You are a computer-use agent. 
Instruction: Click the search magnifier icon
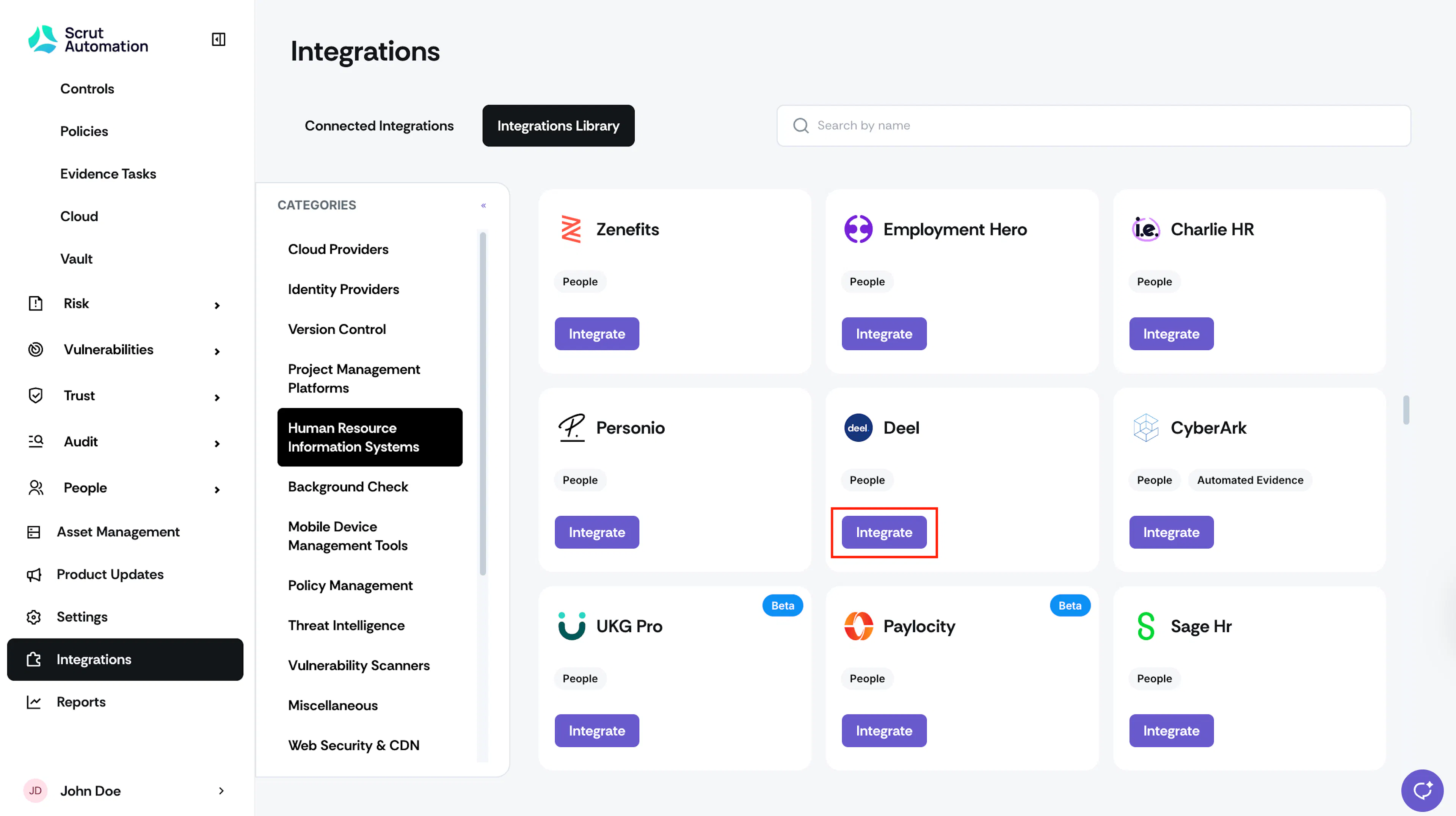pos(800,126)
